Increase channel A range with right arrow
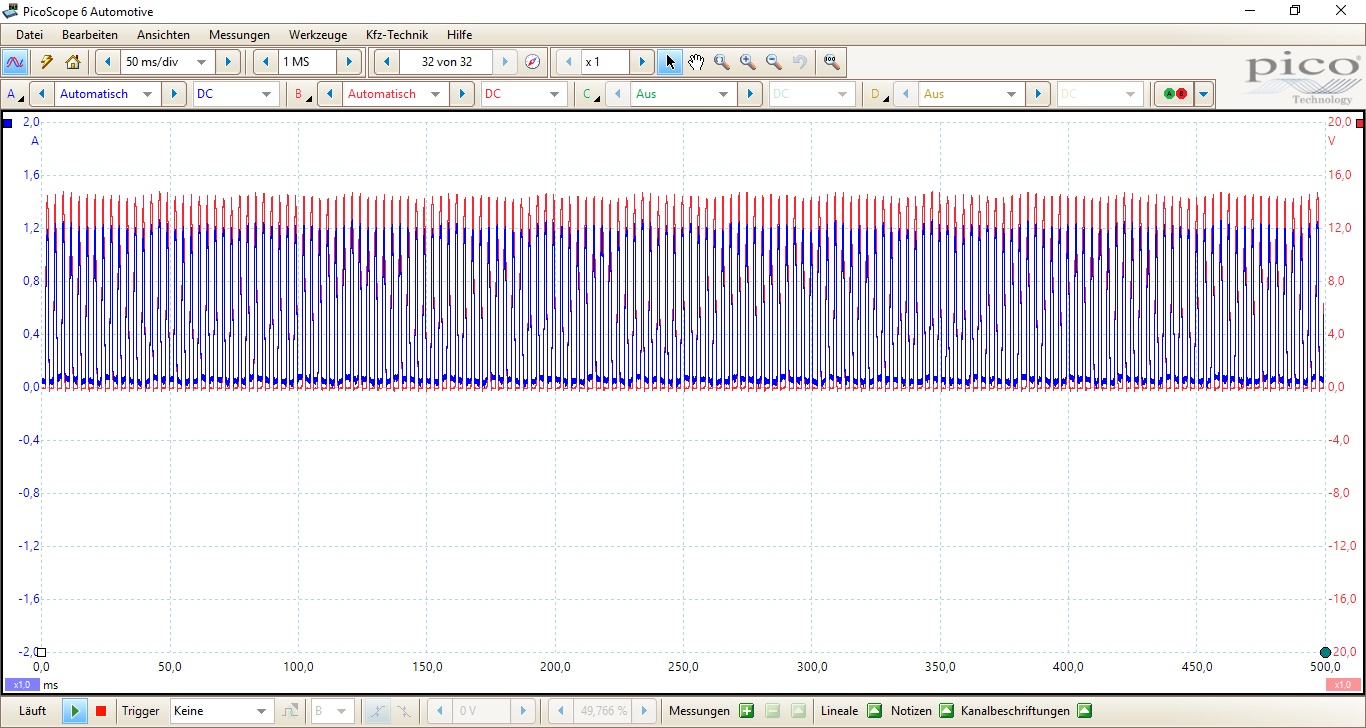 point(174,94)
